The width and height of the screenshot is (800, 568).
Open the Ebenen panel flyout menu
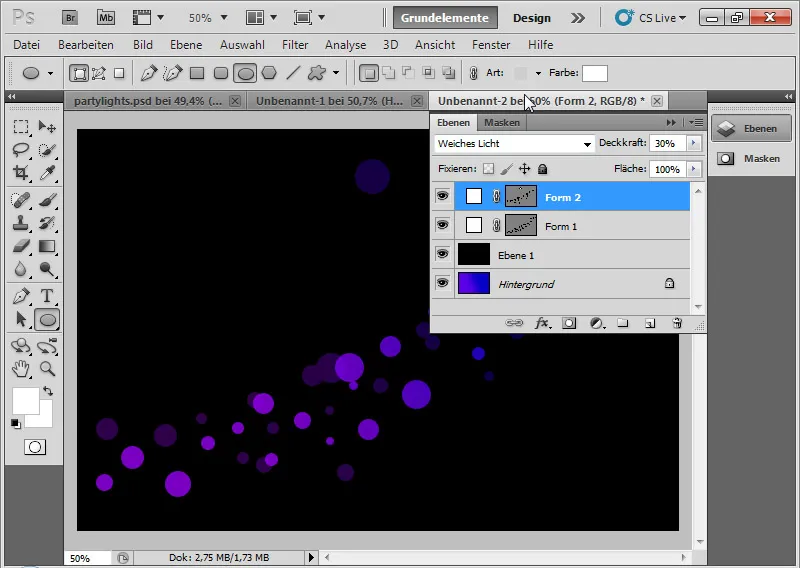pyautogui.click(x=696, y=122)
